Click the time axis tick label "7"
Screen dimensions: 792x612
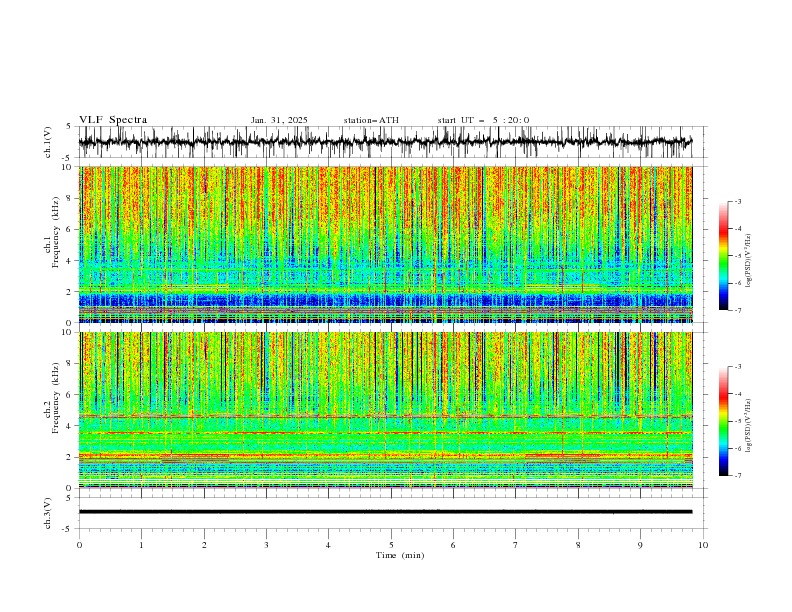pyautogui.click(x=516, y=545)
